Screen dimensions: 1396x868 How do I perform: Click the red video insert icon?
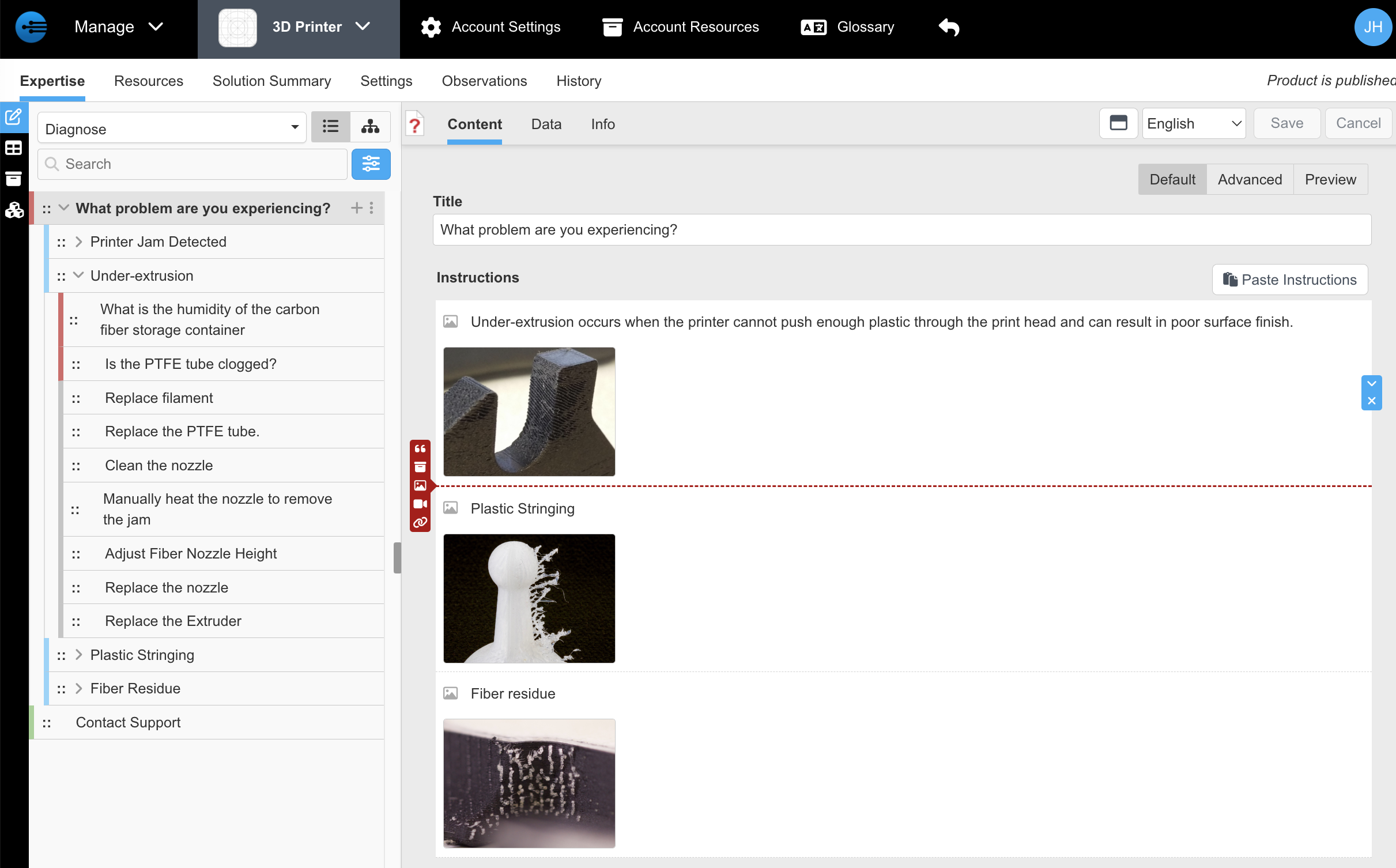click(x=420, y=504)
